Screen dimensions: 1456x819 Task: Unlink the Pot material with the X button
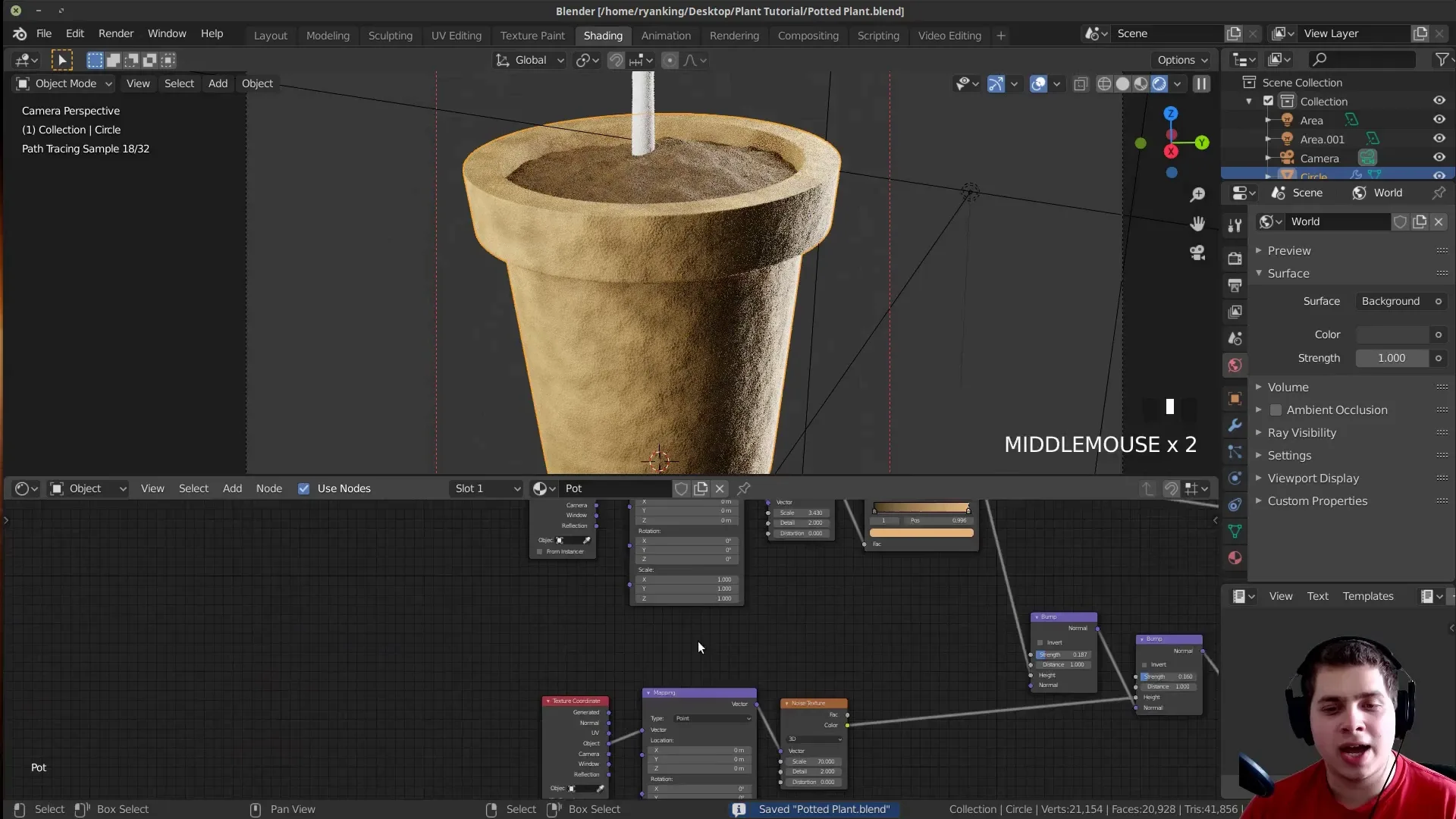click(x=719, y=488)
